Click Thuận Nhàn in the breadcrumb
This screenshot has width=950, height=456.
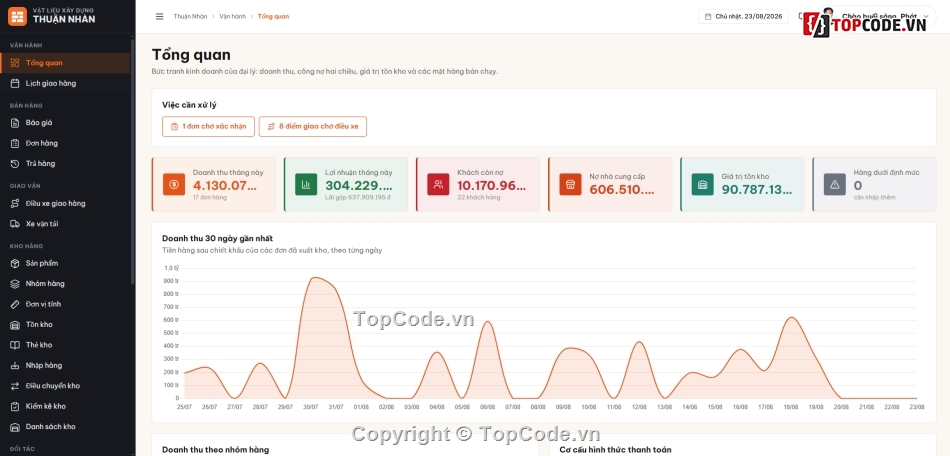(x=189, y=16)
